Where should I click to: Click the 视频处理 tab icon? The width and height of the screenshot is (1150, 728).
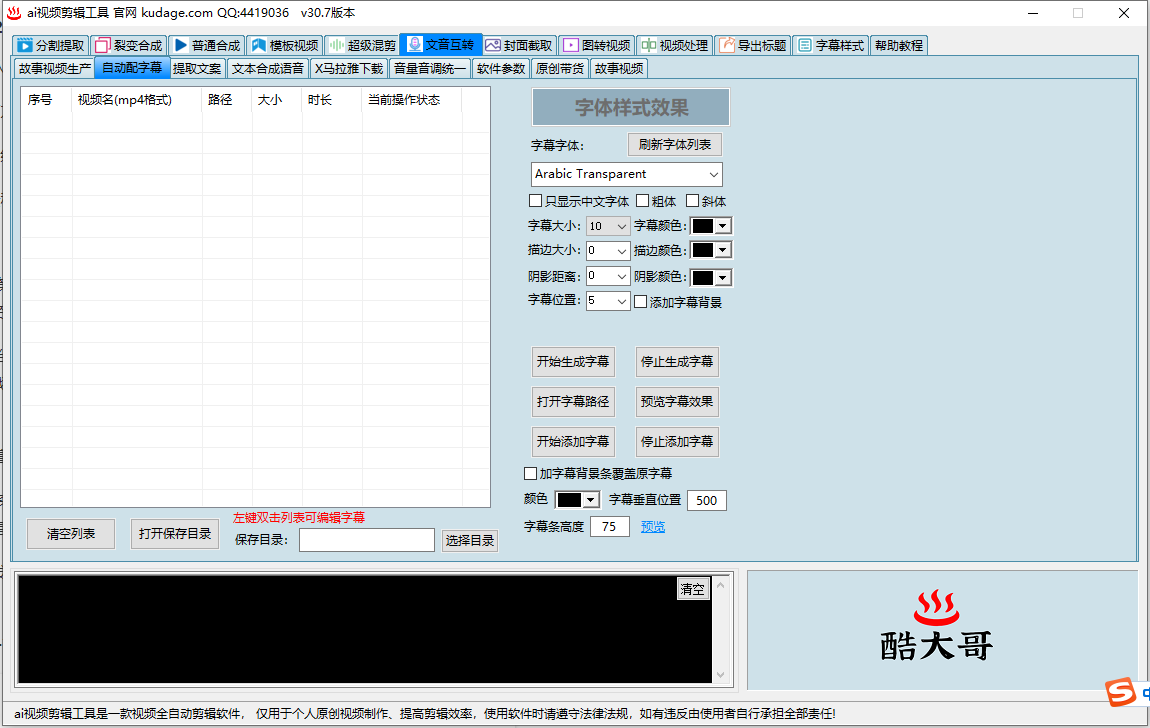648,45
